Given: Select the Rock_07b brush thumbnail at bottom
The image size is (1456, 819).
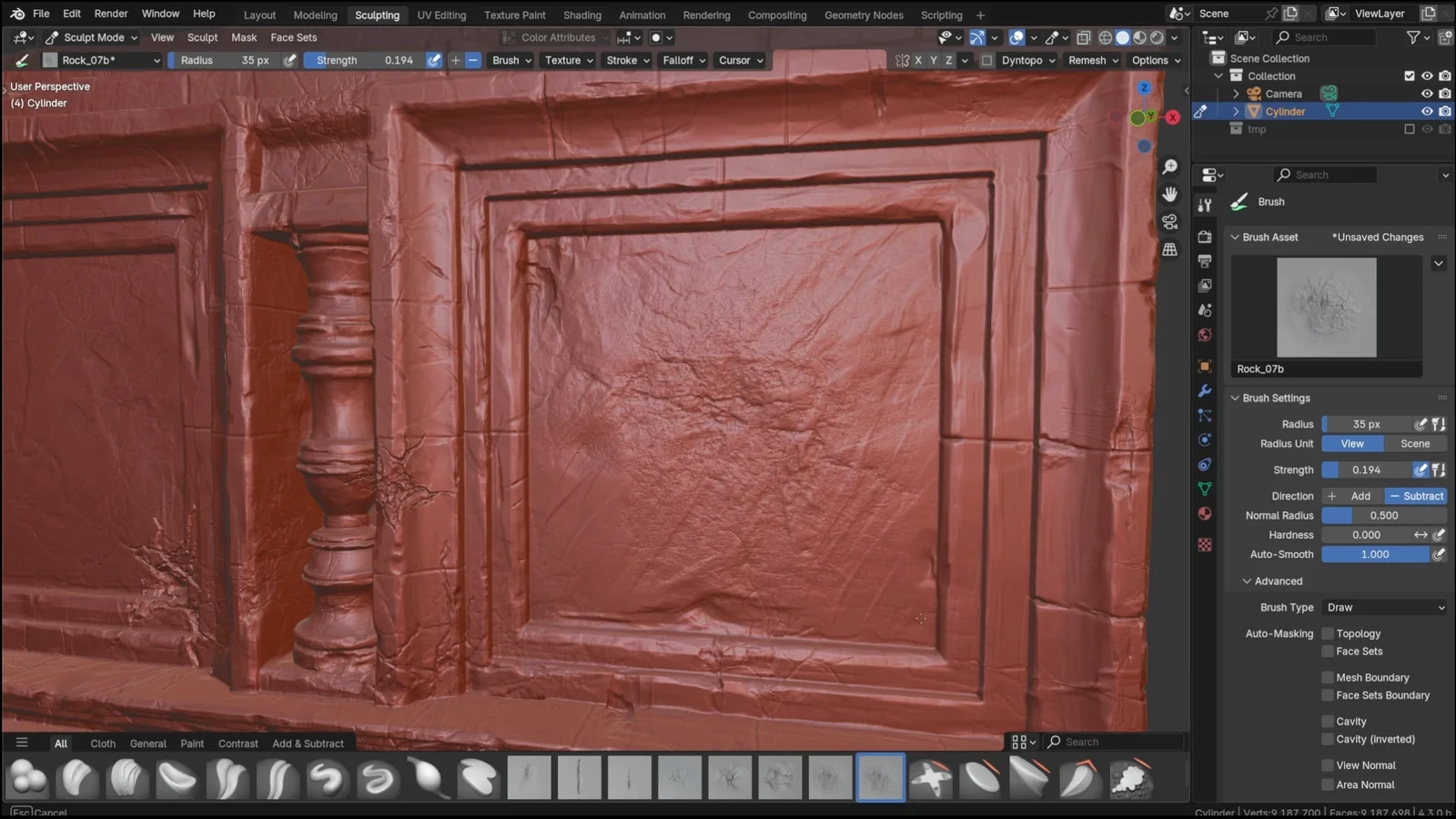Looking at the screenshot, I should (x=880, y=776).
